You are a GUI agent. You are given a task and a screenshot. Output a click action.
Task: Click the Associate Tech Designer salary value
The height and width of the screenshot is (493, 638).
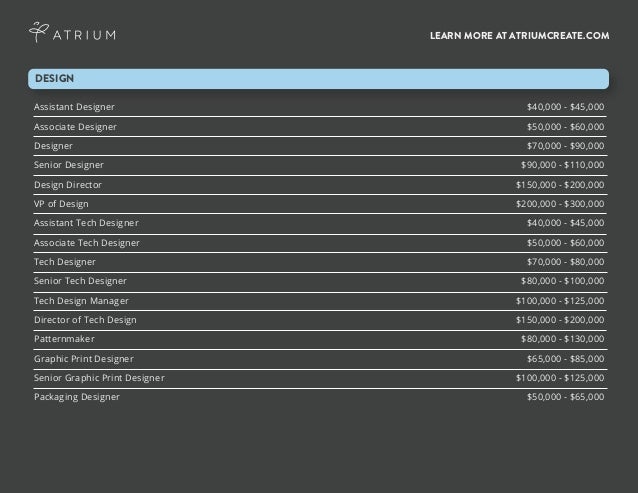point(565,243)
